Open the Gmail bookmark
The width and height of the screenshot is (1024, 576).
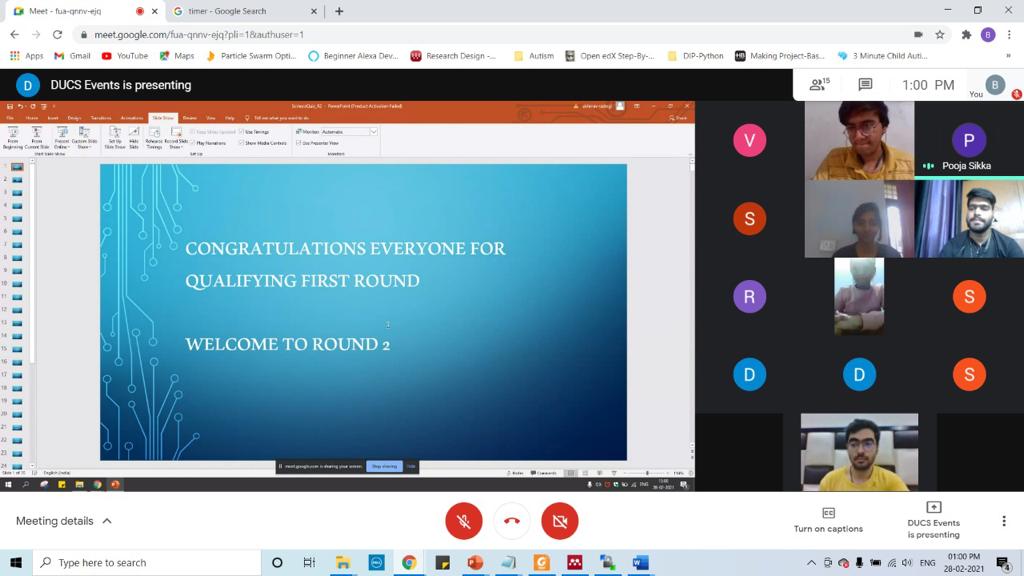(72, 56)
